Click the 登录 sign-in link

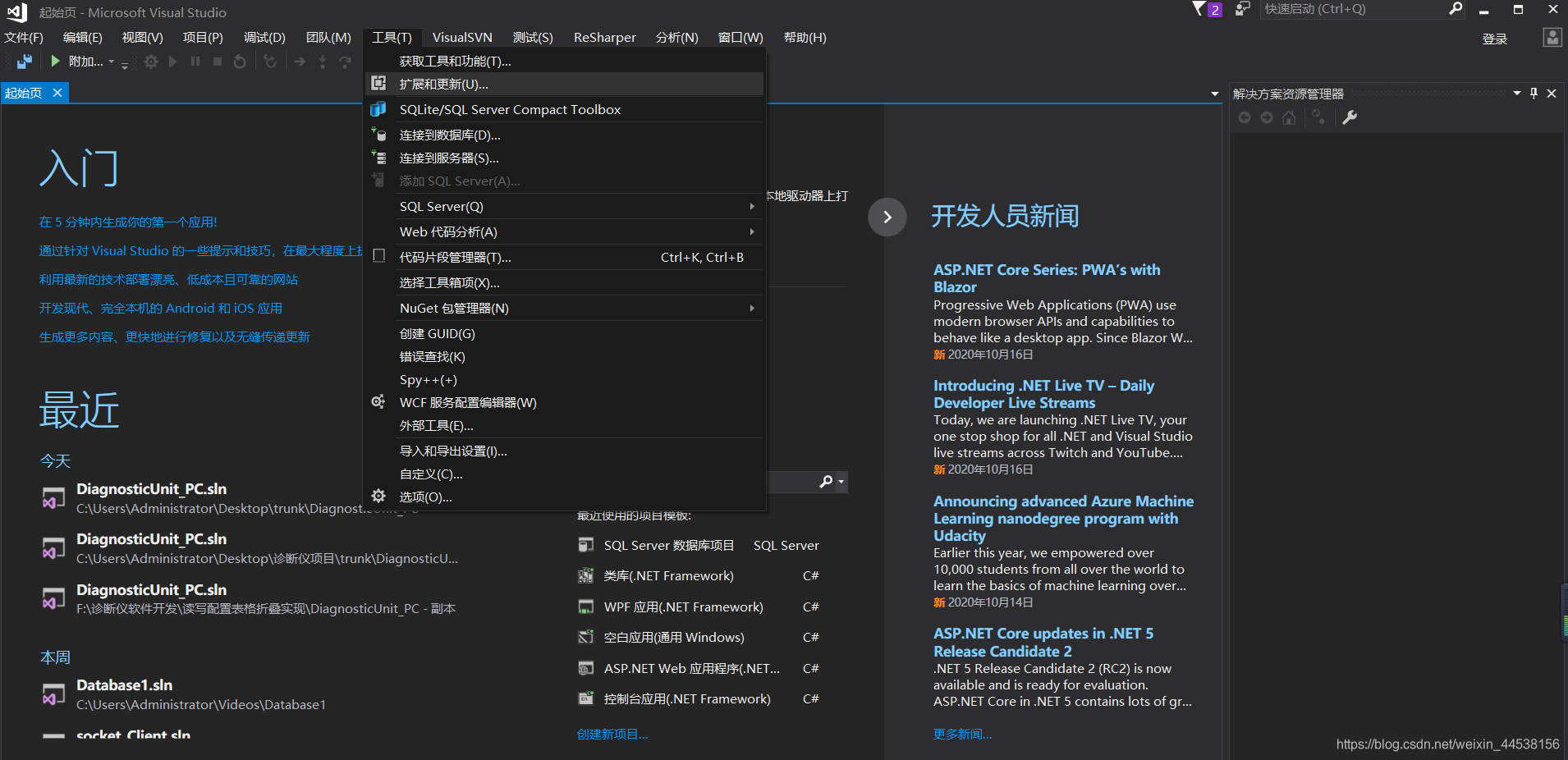pyautogui.click(x=1494, y=39)
